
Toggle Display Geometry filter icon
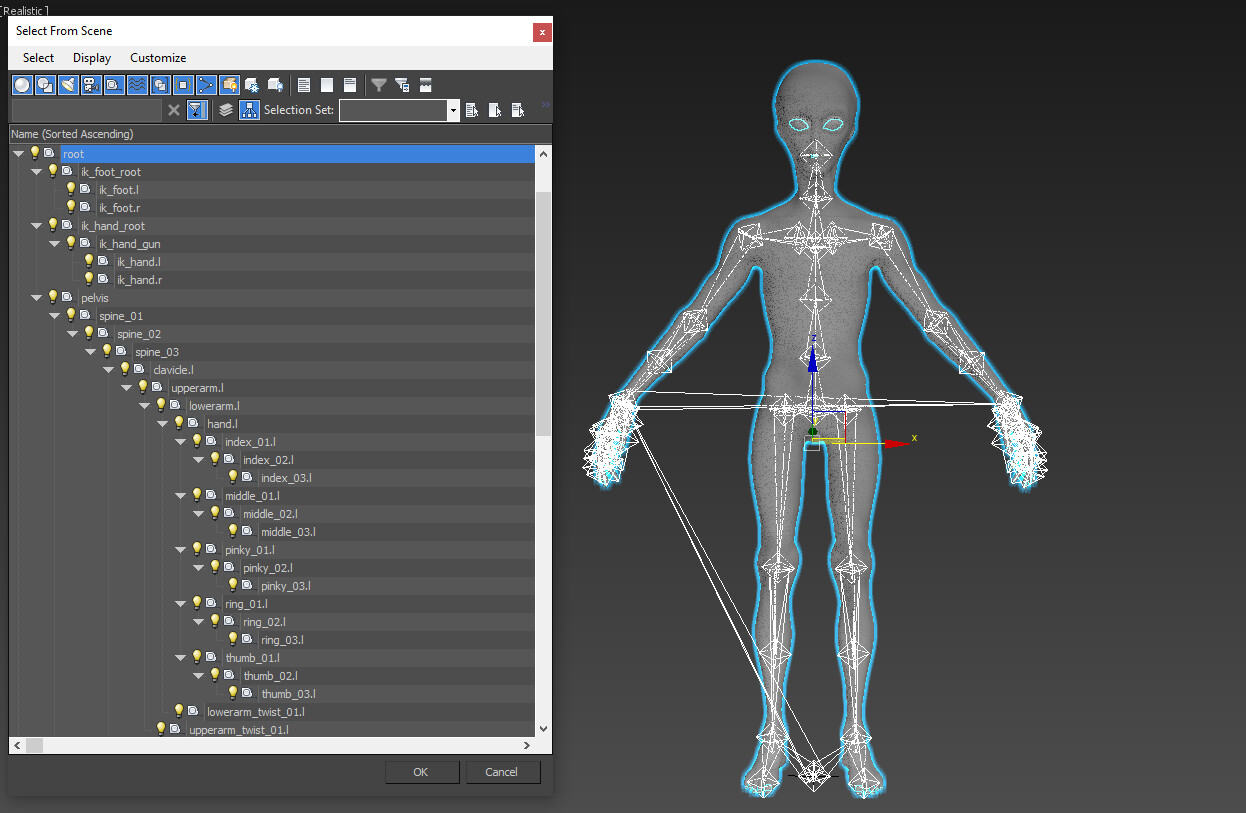[21, 85]
